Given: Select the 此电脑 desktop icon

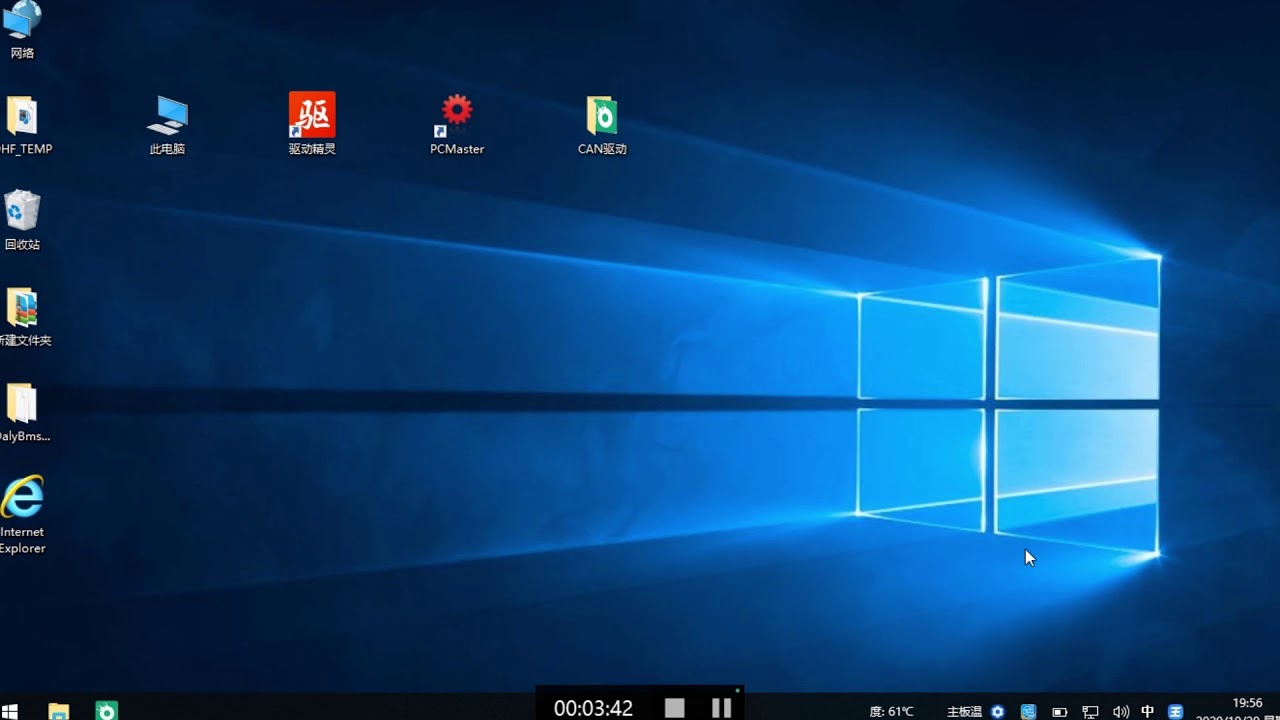Looking at the screenshot, I should pos(167,124).
